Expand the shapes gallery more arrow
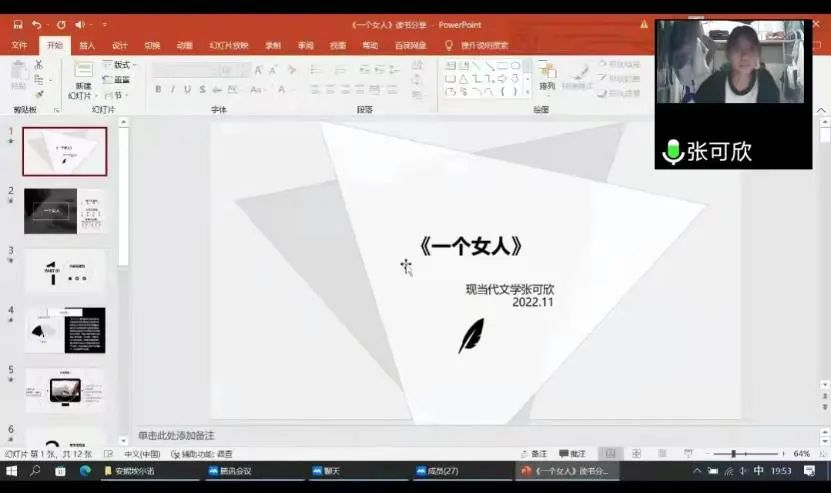The height and width of the screenshot is (493, 831). pyautogui.click(x=528, y=91)
